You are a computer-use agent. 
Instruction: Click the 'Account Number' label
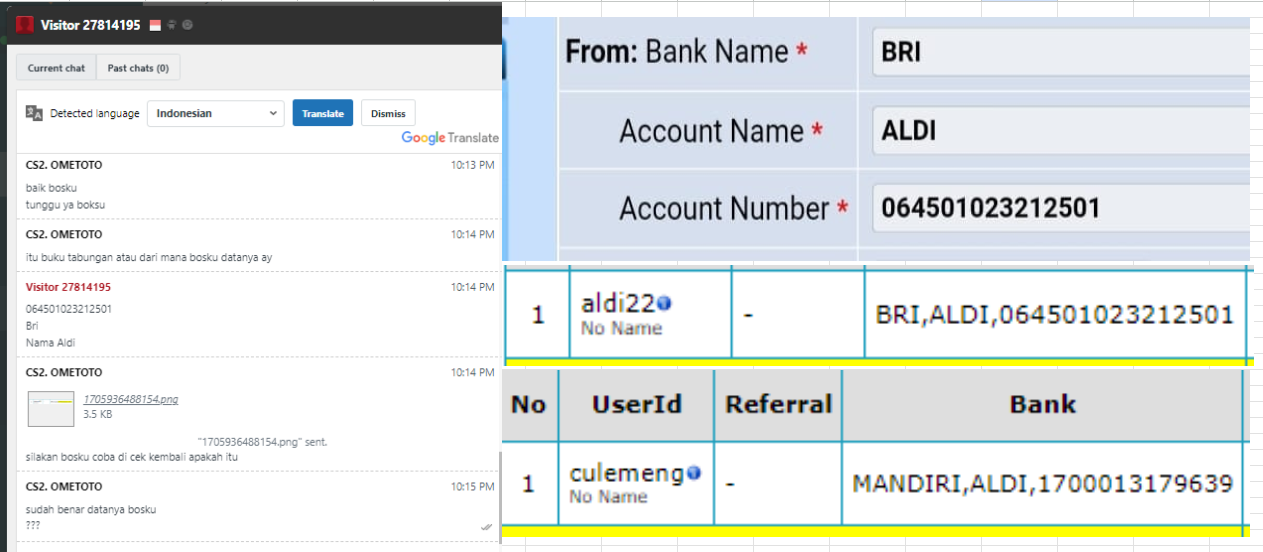pyautogui.click(x=734, y=208)
